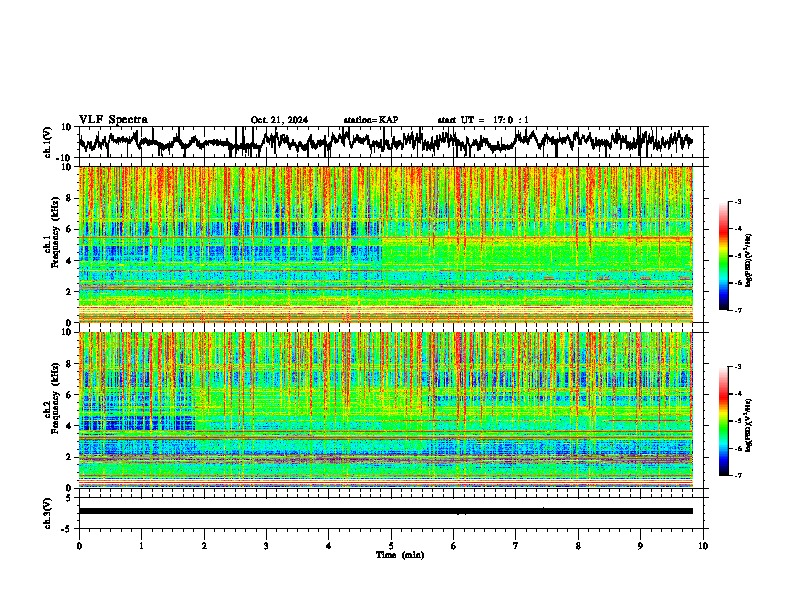Click the time axis tick label '2'

tap(204, 546)
